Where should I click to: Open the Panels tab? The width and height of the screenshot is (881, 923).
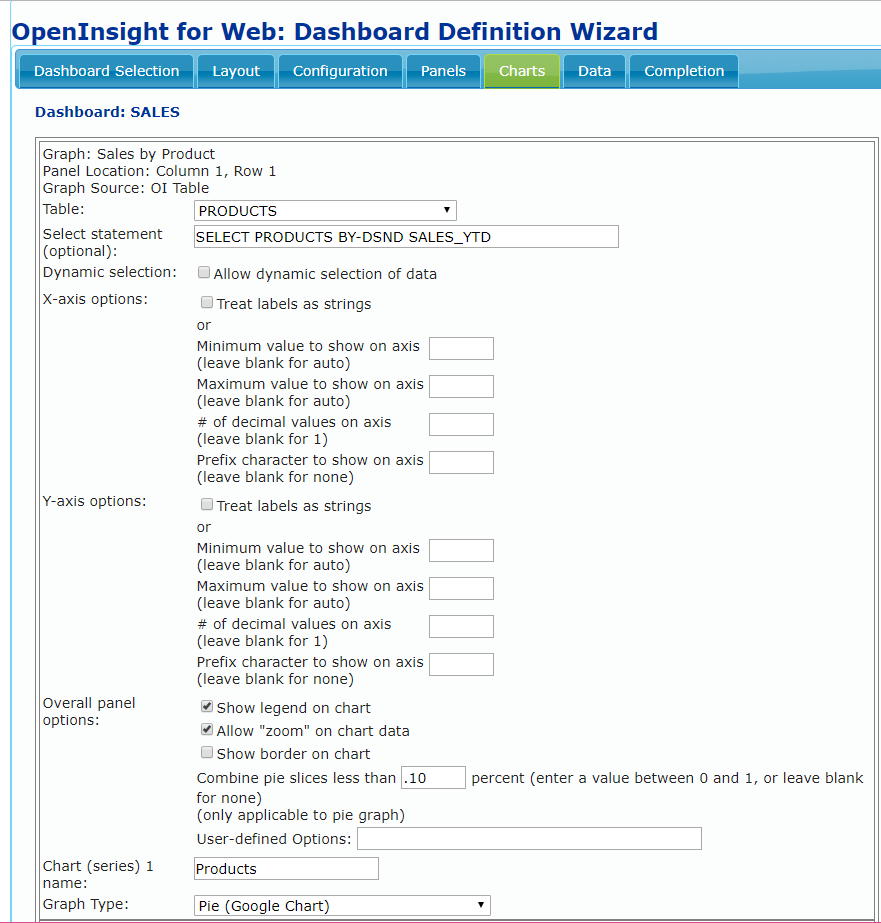pos(443,71)
